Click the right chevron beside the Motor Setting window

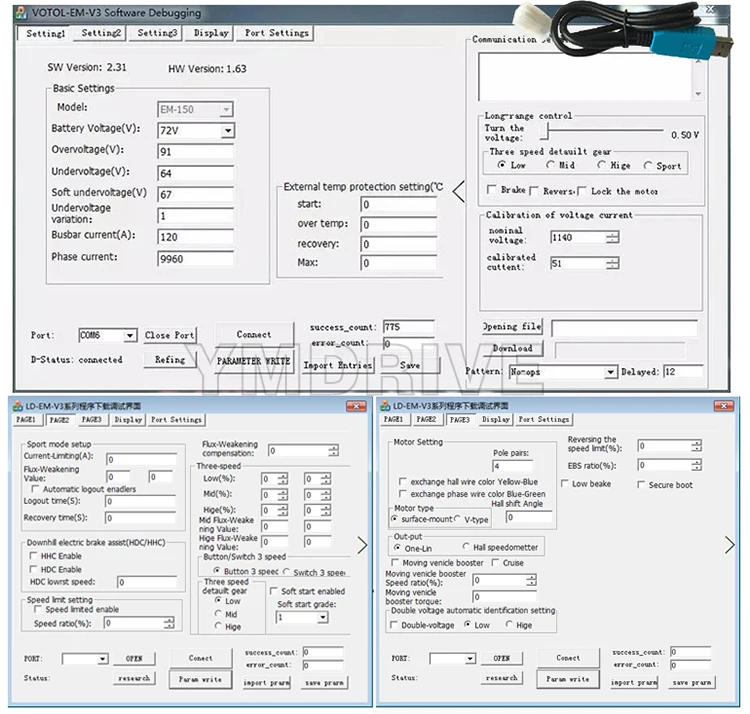tap(729, 545)
